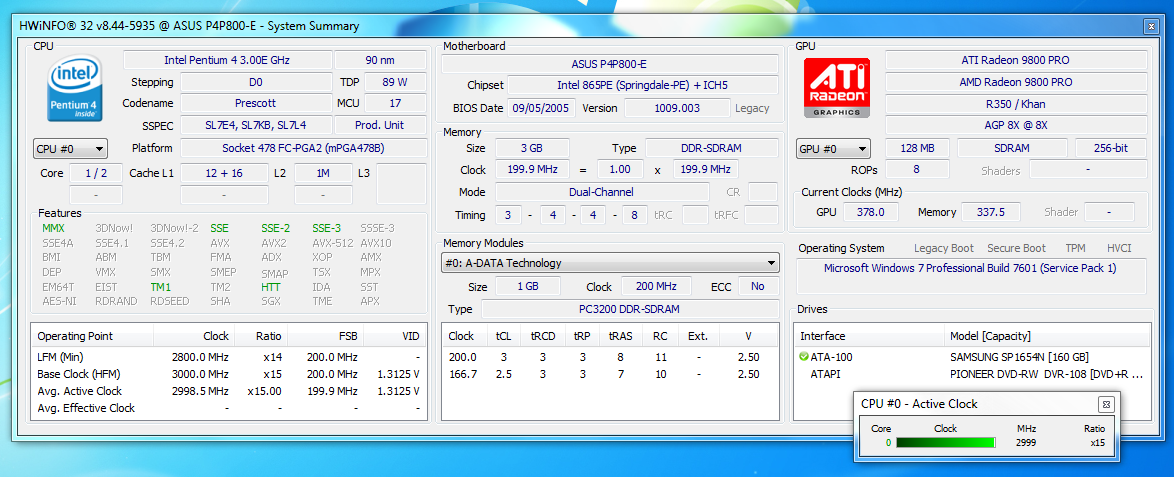1174x477 pixels.
Task: Click the TM1 feature label
Action: tap(160, 287)
